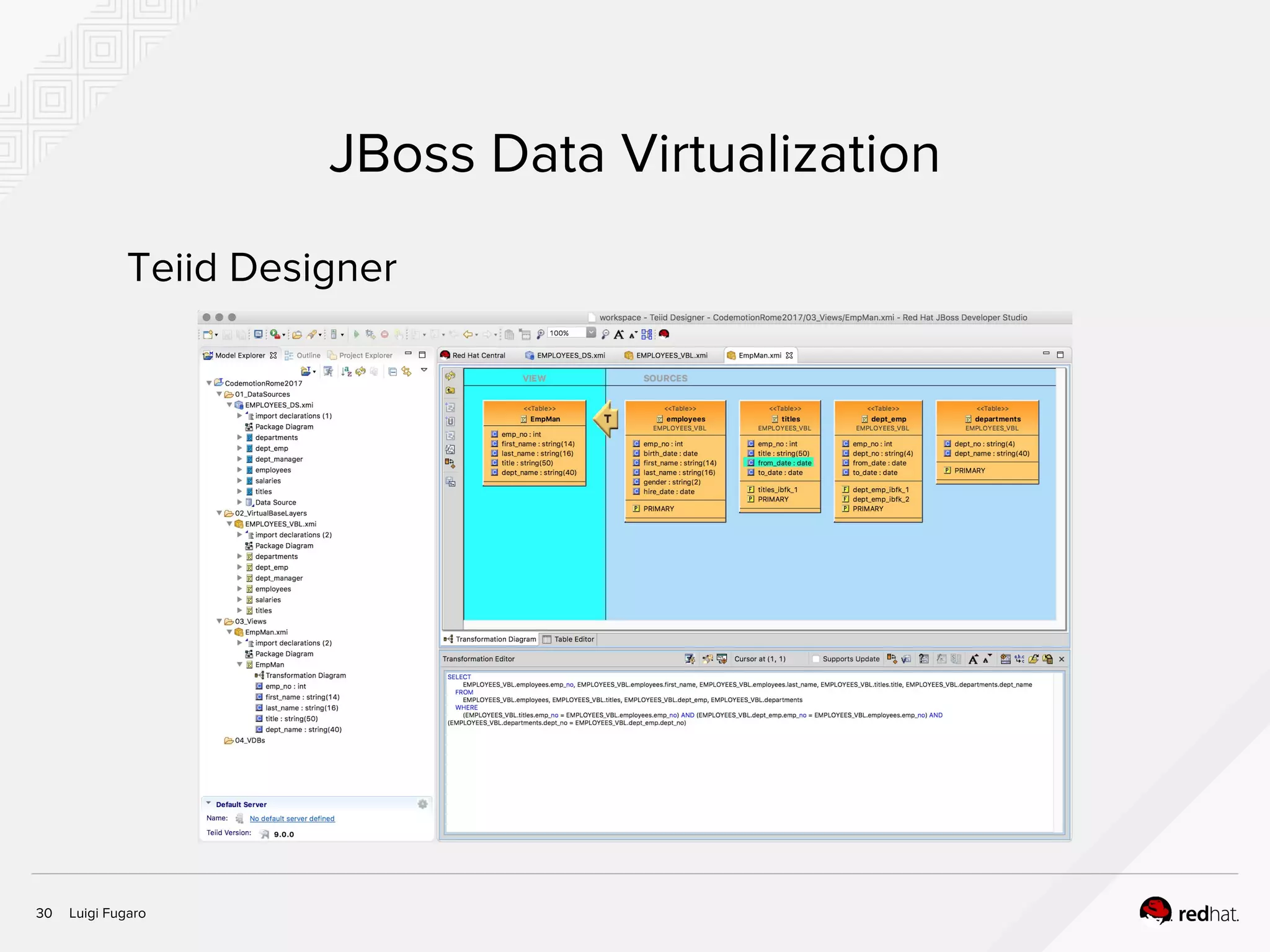Select dept_name : string(40) in EmpMan tree

[298, 729]
